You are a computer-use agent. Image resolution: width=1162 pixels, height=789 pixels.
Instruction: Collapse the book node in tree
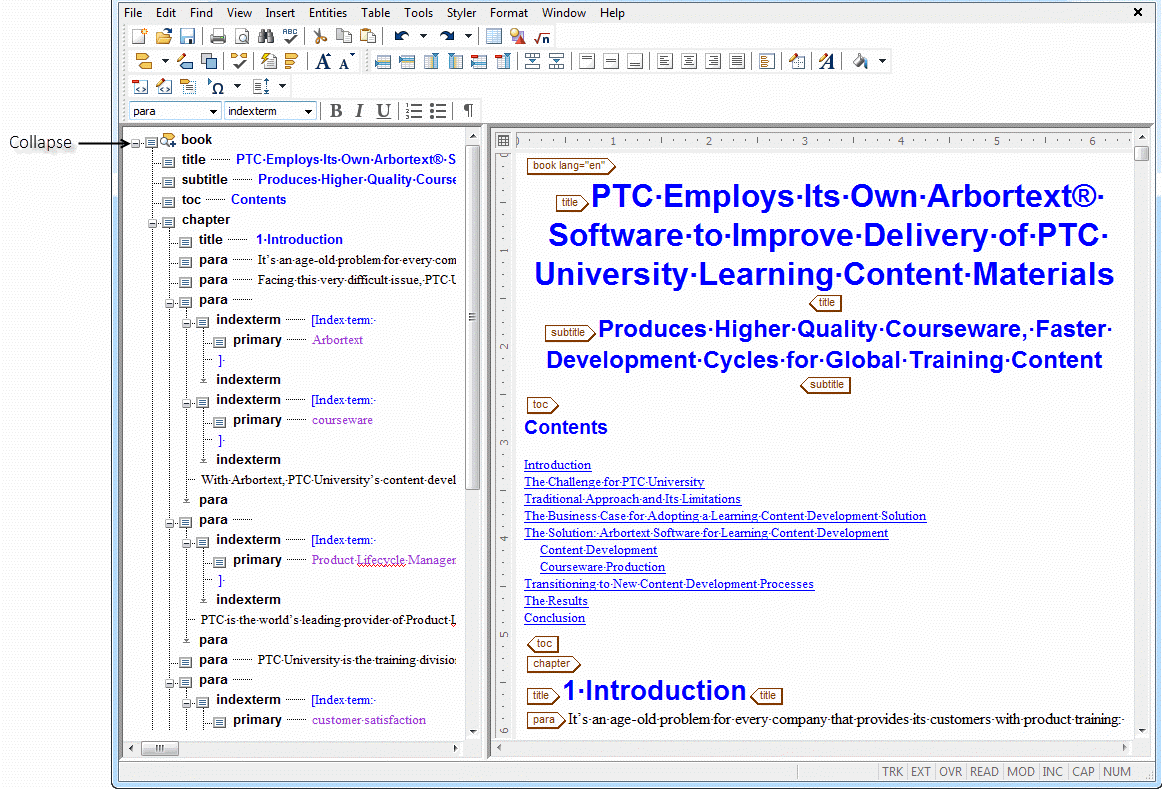(x=136, y=143)
